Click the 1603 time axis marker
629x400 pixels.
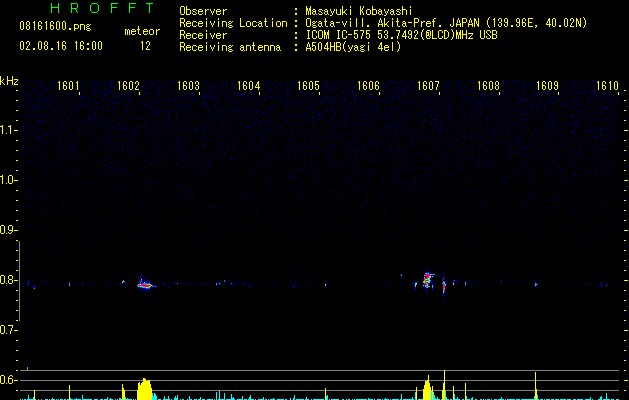[188, 86]
